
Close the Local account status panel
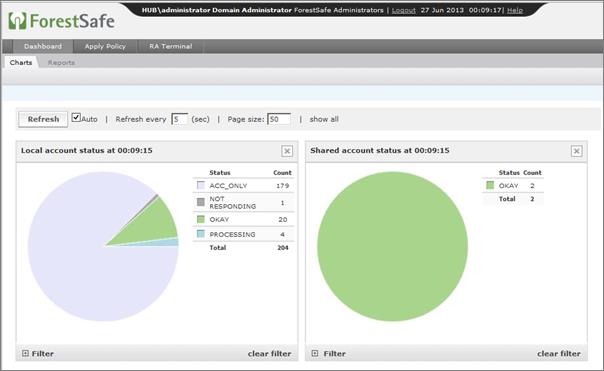[x=287, y=151]
